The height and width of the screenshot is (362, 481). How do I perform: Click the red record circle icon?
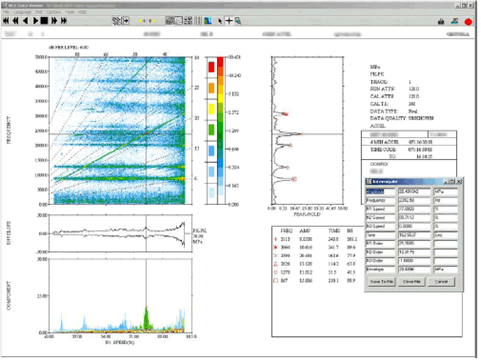[x=468, y=22]
